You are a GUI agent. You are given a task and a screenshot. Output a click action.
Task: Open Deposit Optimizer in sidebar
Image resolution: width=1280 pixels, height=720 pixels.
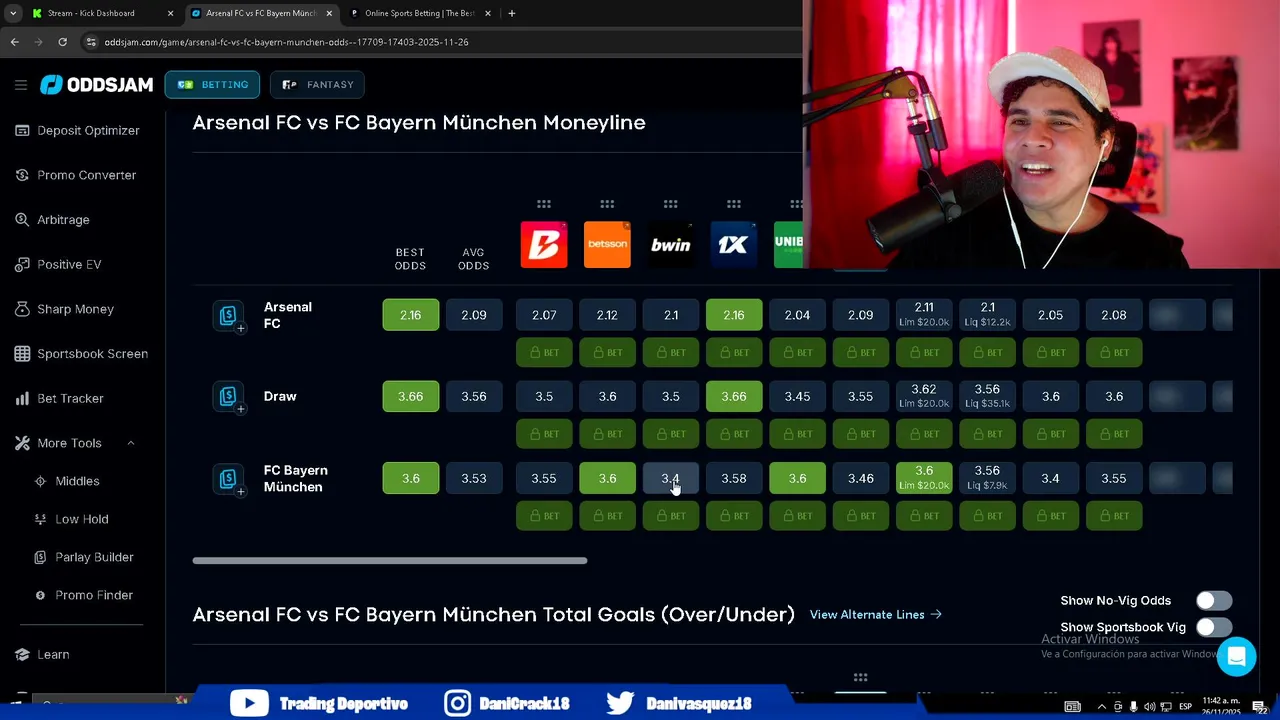[77, 130]
